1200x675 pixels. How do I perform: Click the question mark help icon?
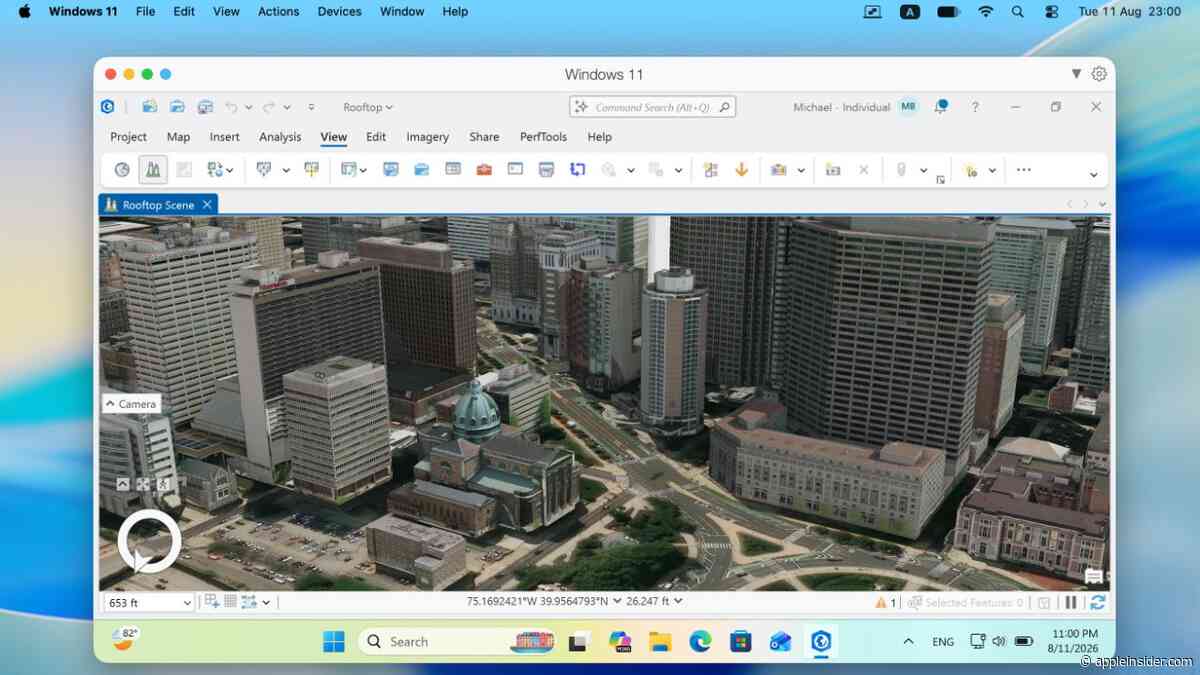975,107
